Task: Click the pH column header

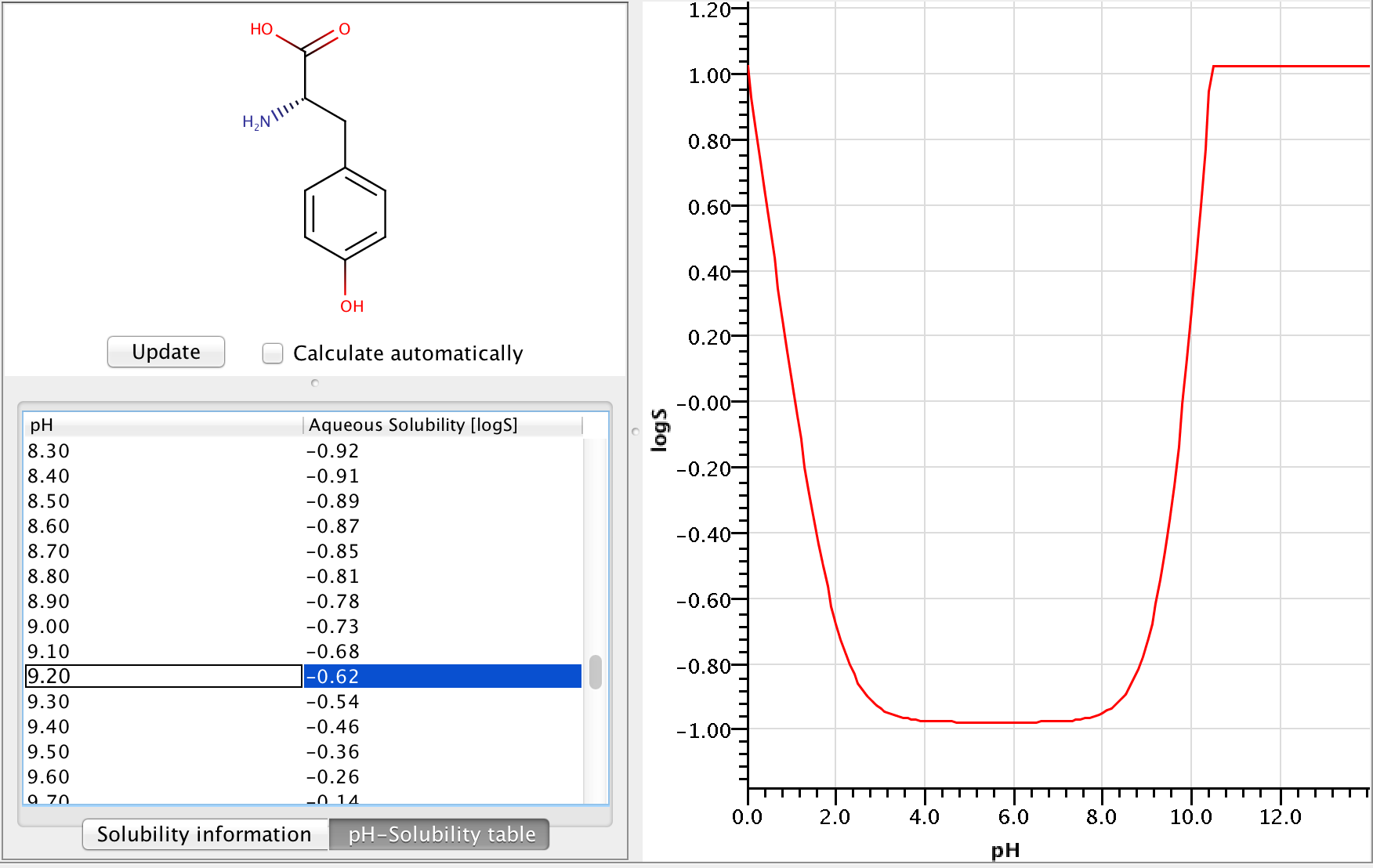Action: [163, 425]
